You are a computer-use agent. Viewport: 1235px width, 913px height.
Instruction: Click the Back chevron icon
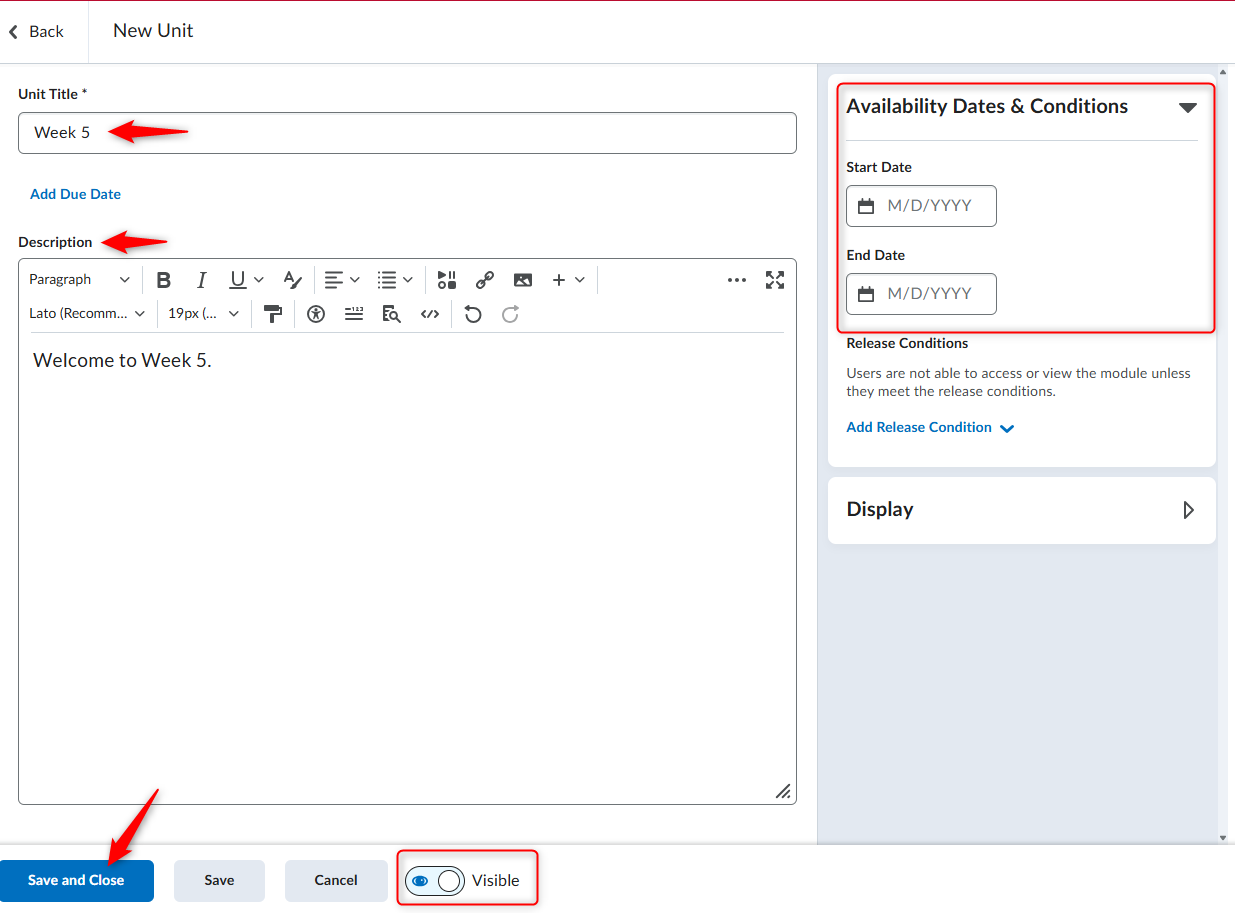[14, 32]
